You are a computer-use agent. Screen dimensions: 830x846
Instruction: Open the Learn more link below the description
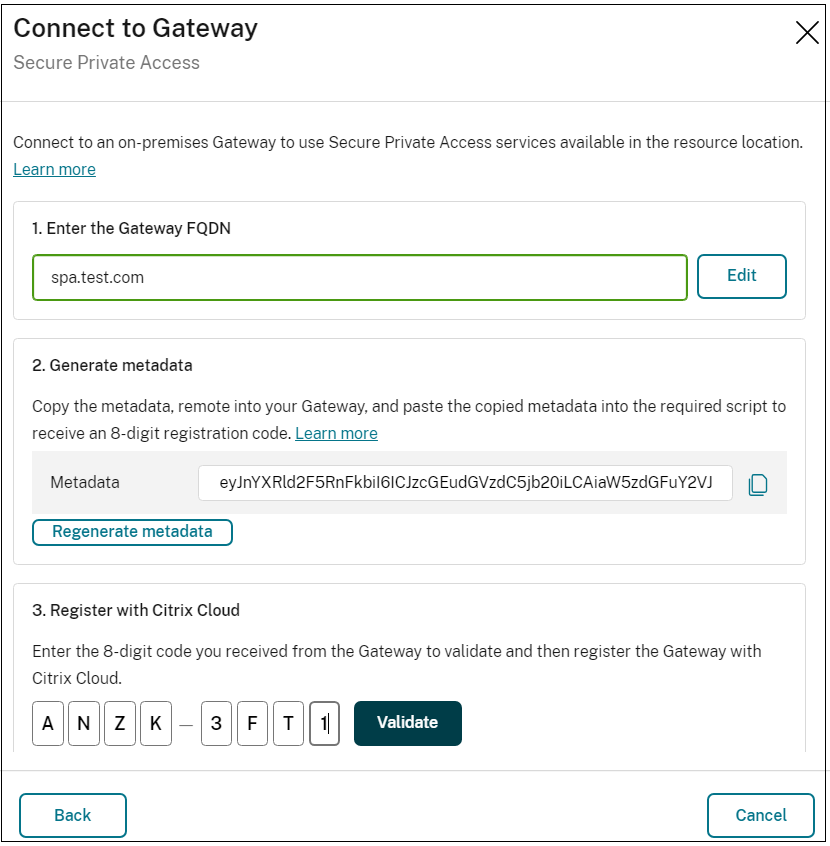point(54,169)
